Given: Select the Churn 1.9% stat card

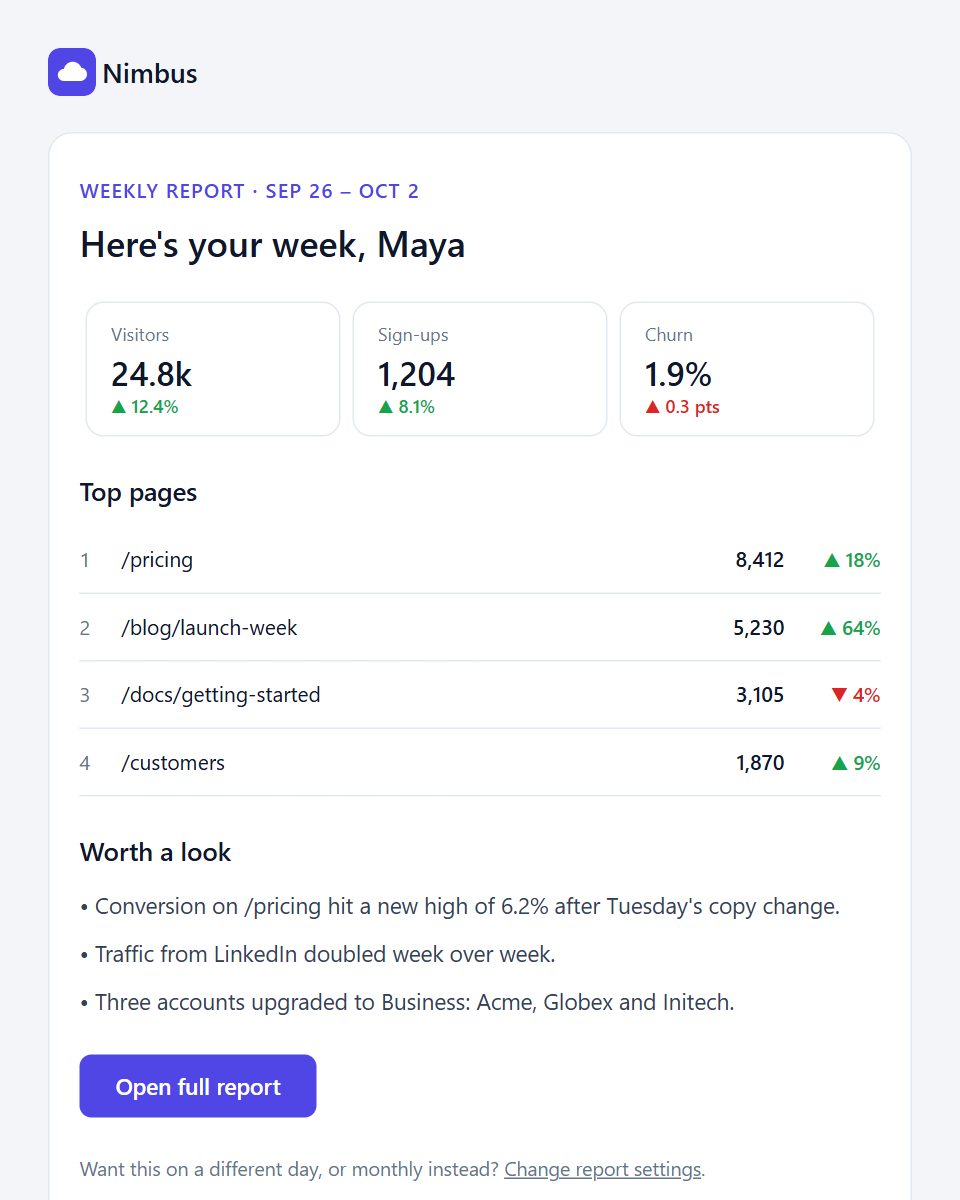Looking at the screenshot, I should pyautogui.click(x=747, y=369).
